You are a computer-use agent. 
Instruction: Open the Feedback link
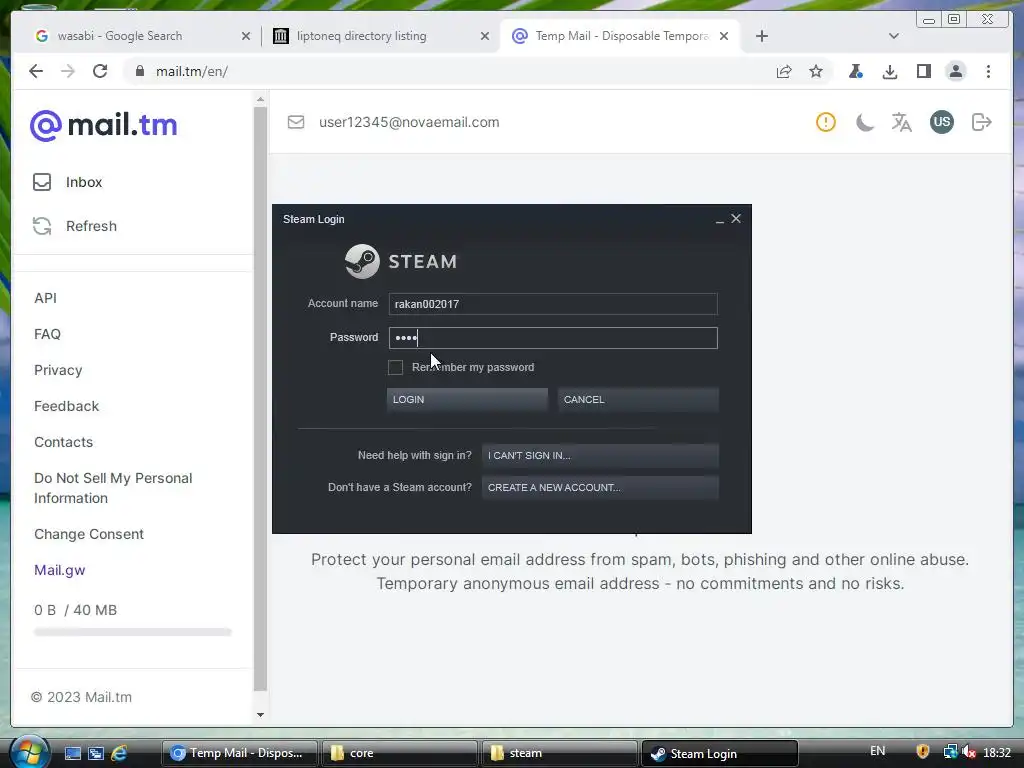[x=67, y=406]
